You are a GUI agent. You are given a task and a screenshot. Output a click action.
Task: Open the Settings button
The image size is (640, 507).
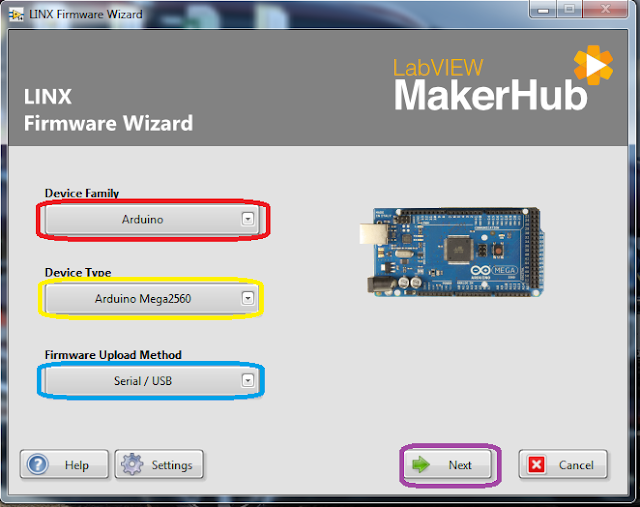coord(159,465)
